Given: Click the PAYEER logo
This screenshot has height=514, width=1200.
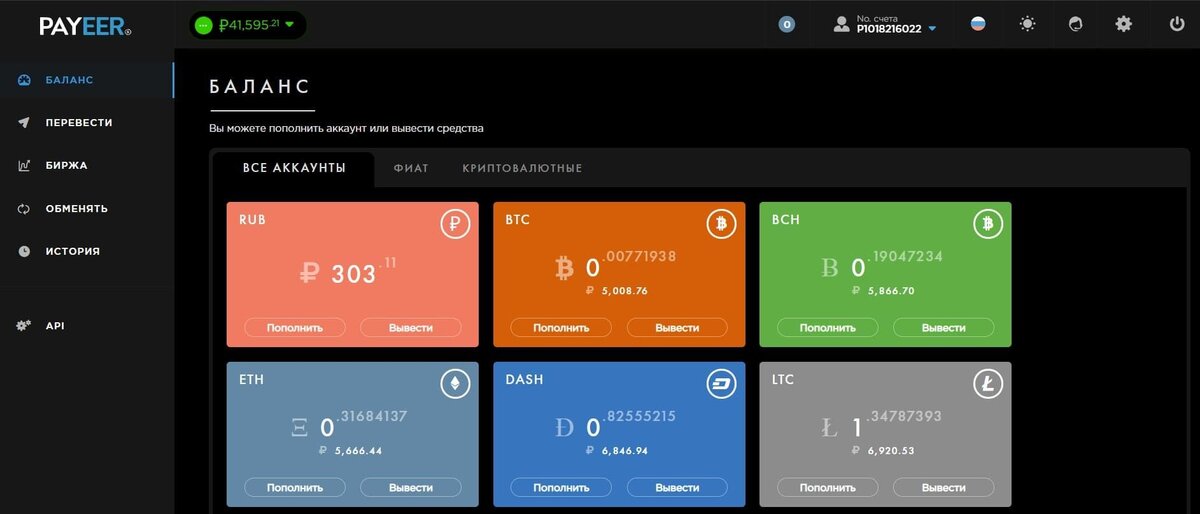Looking at the screenshot, I should [85, 27].
